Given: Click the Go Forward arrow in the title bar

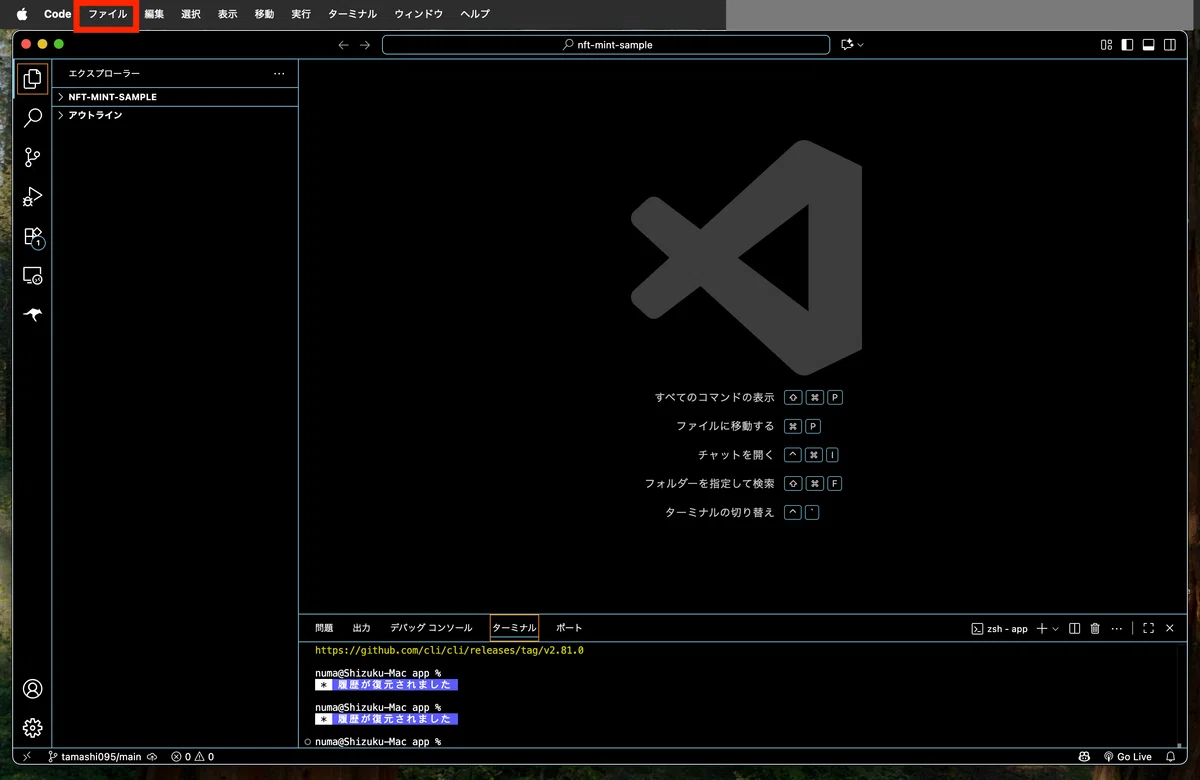Looking at the screenshot, I should (x=365, y=45).
